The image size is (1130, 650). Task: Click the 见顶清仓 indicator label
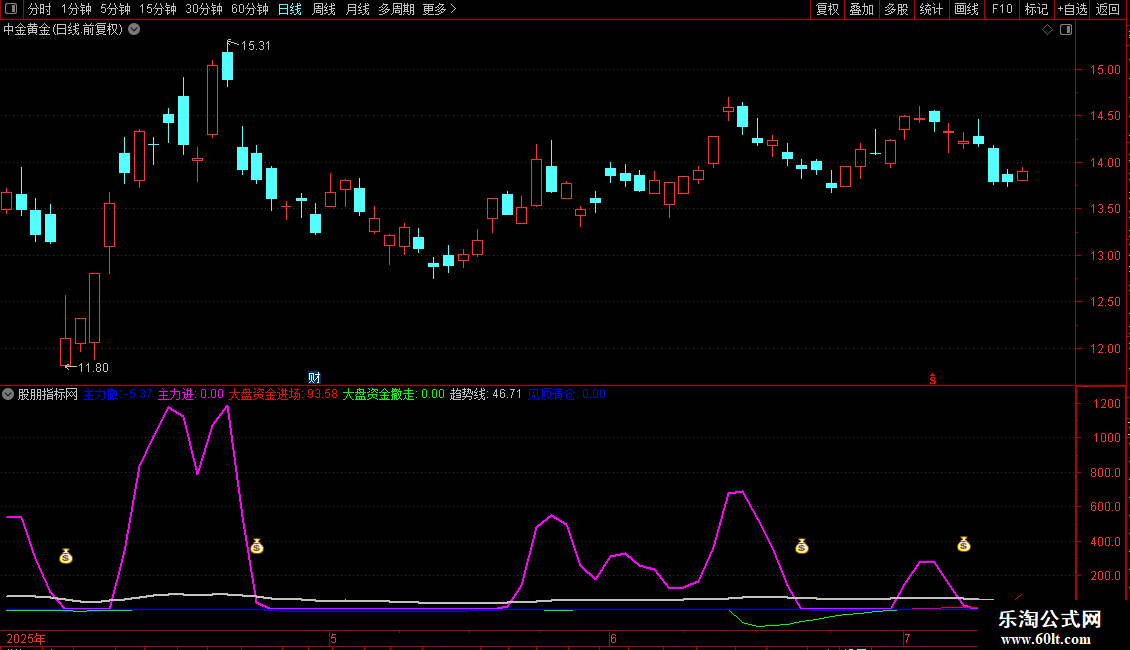pos(566,394)
